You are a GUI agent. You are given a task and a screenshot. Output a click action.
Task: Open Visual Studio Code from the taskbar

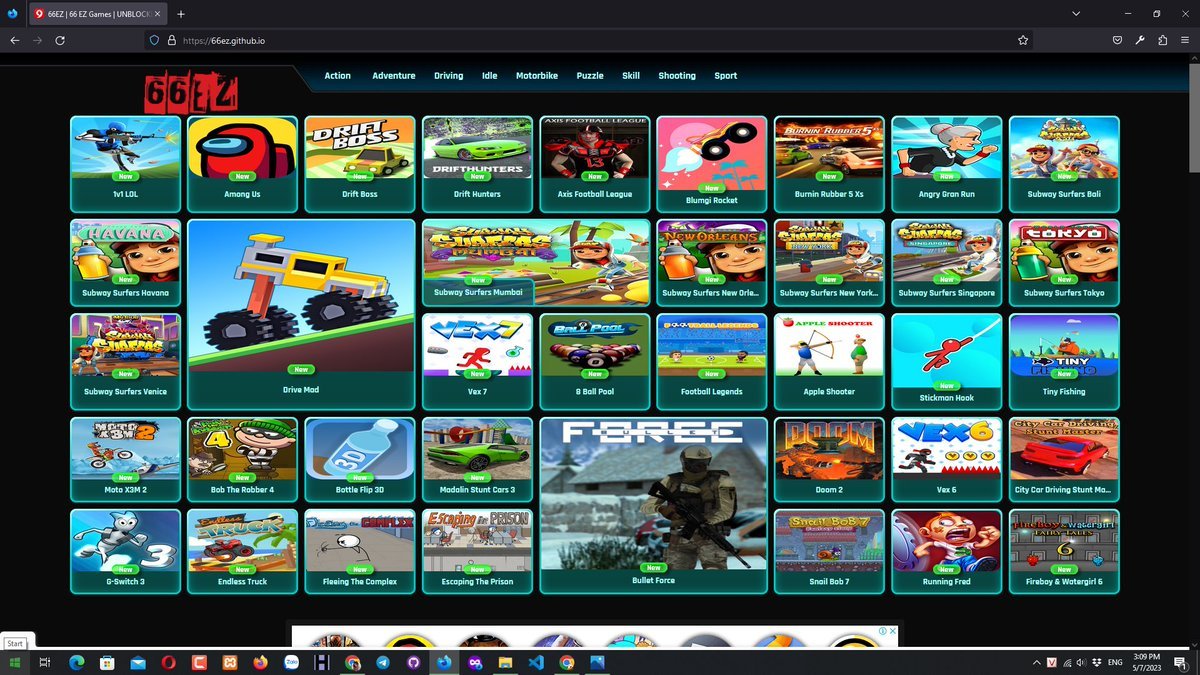point(535,663)
